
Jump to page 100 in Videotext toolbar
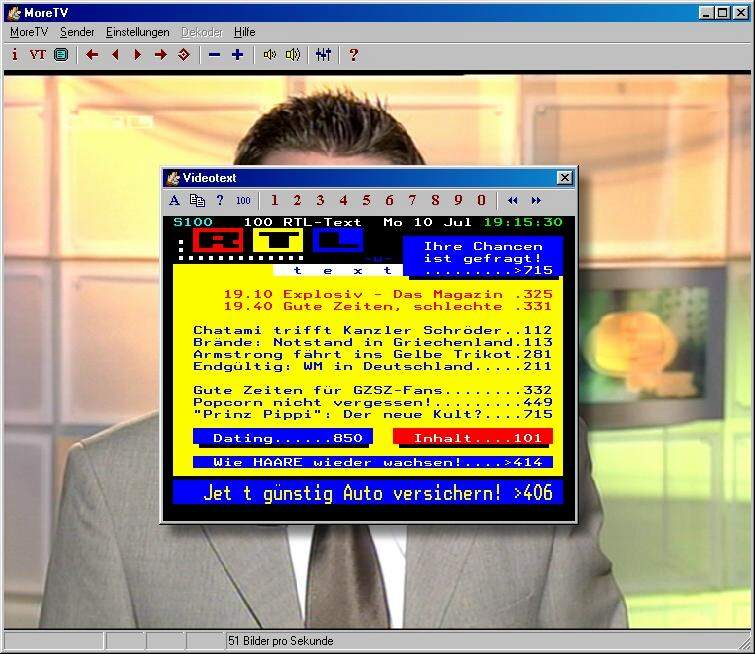[243, 201]
